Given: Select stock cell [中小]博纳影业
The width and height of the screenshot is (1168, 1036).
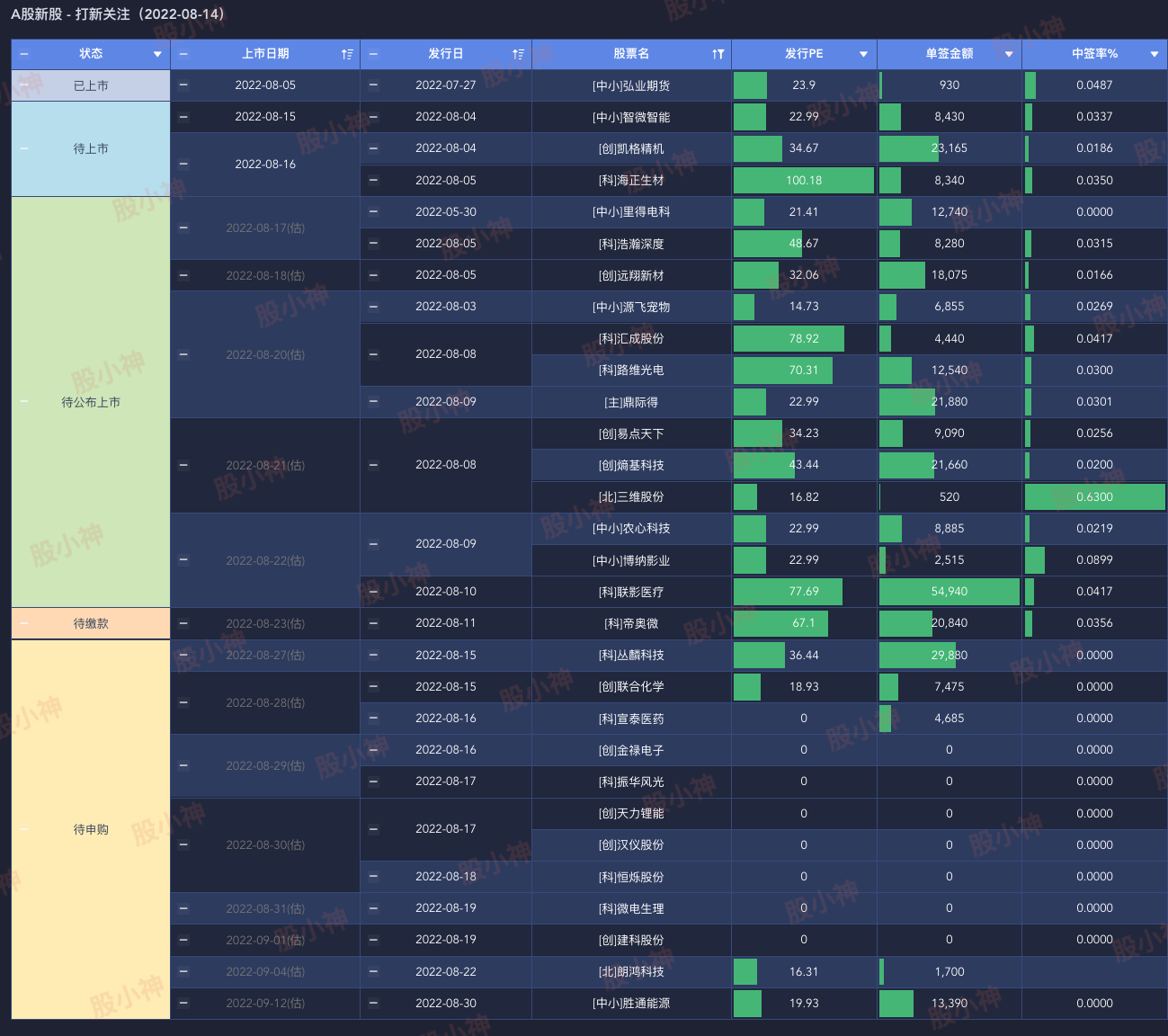Looking at the screenshot, I should point(631,560).
